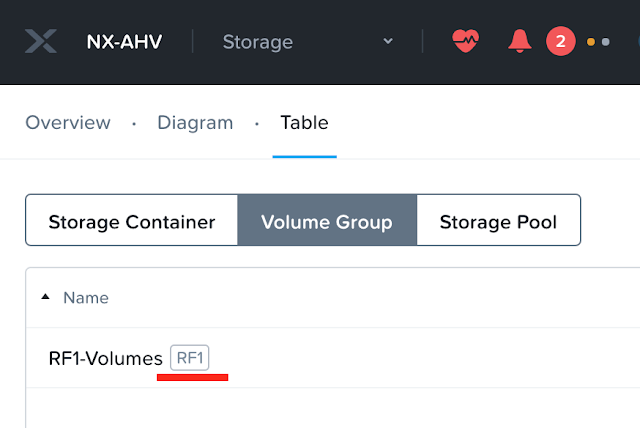Image resolution: width=640 pixels, height=428 pixels.
Task: Click the NX-AHV cluster name
Action: click(124, 42)
